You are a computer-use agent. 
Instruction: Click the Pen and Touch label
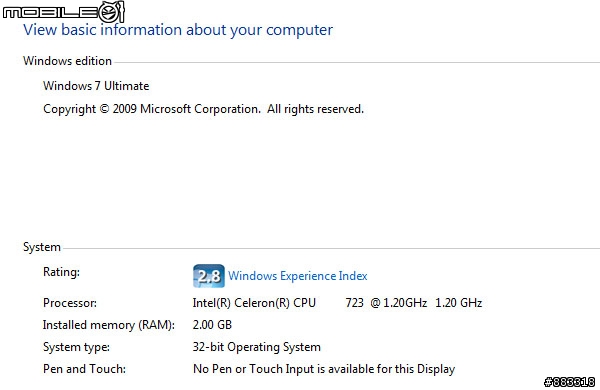pyautogui.click(x=84, y=369)
